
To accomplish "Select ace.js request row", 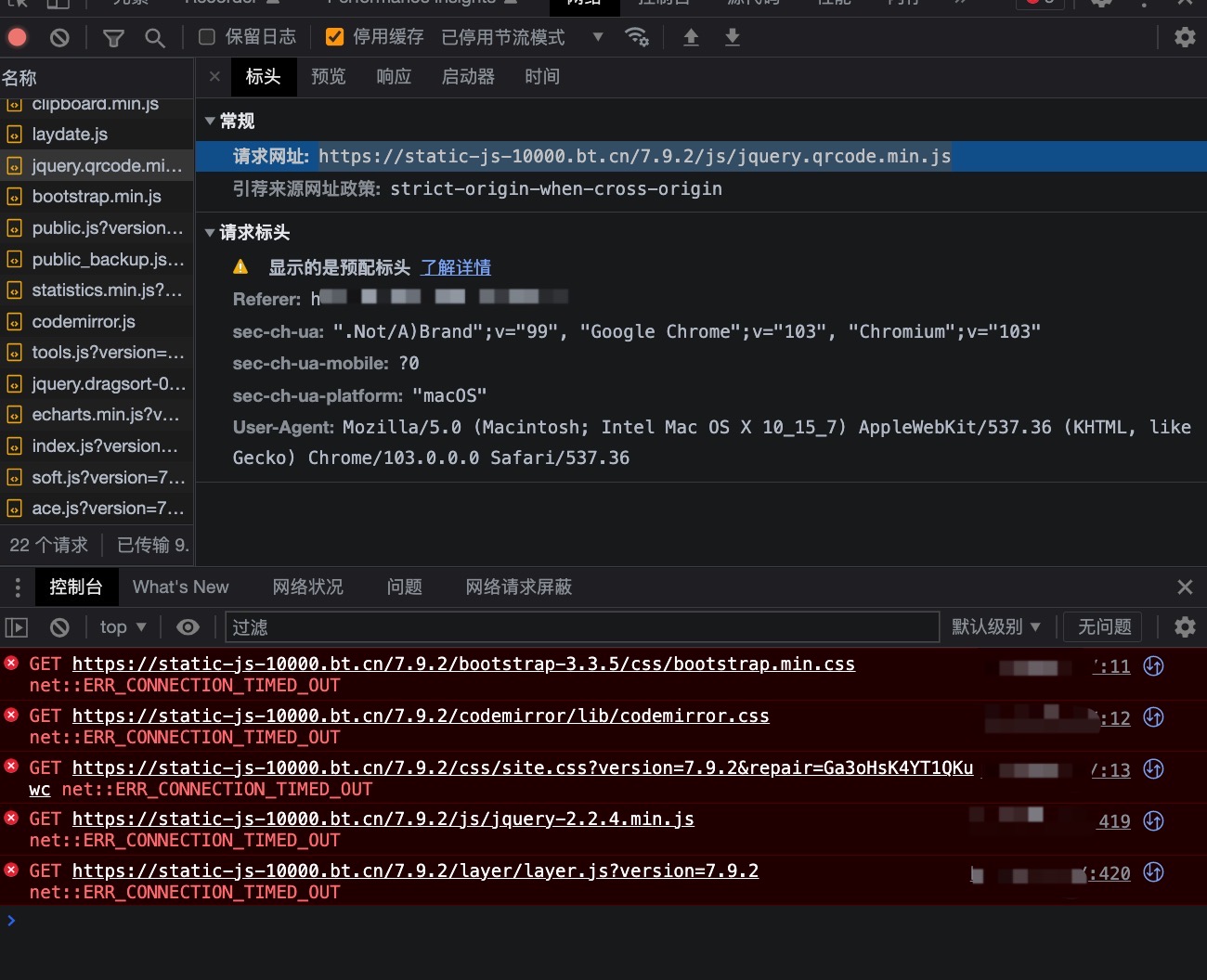I will (x=97, y=509).
